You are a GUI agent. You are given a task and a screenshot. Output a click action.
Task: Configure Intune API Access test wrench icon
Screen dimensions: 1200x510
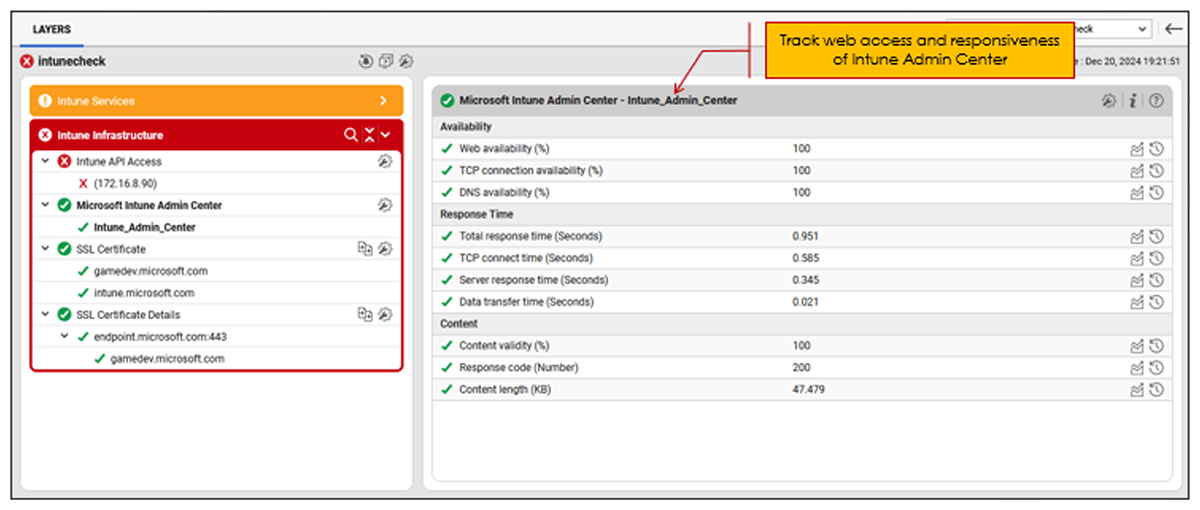[x=385, y=161]
